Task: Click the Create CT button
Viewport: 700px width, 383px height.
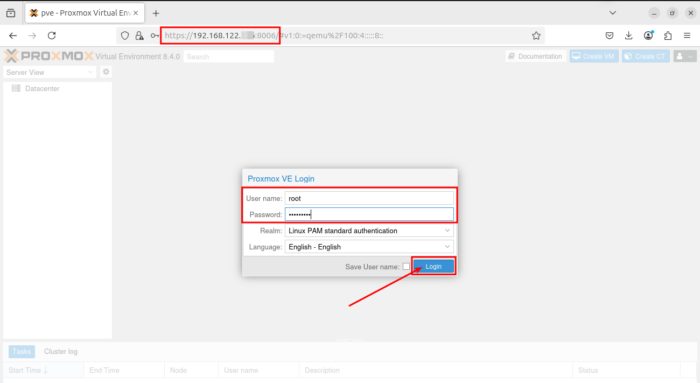Action: [646, 56]
